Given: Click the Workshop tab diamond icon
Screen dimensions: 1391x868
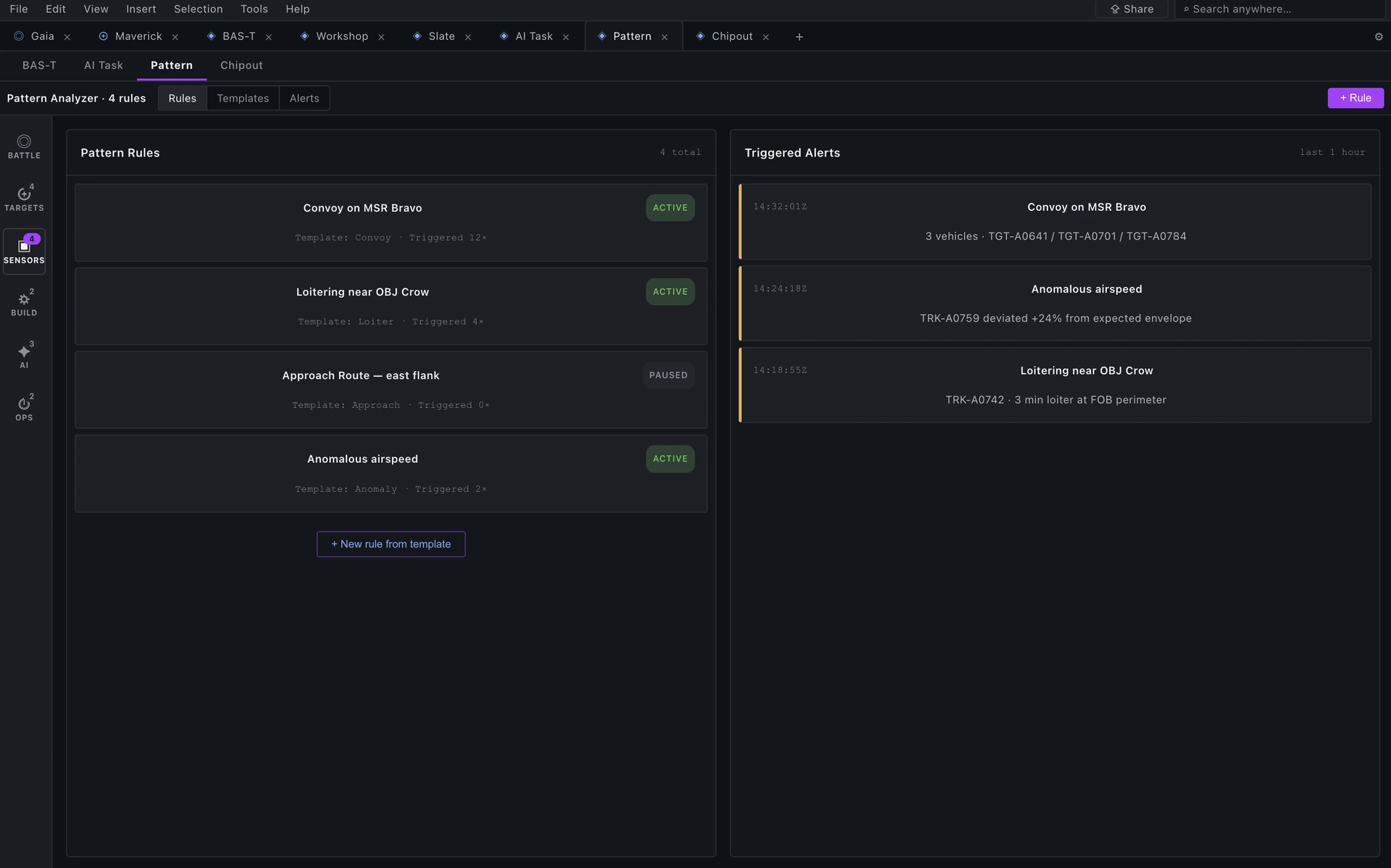Looking at the screenshot, I should (304, 36).
